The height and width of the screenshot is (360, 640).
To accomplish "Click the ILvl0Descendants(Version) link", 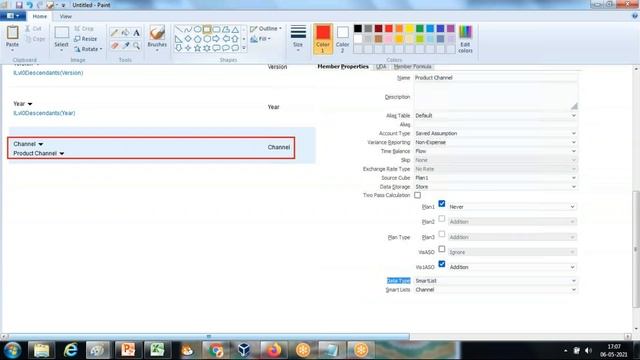I will 48,73.
